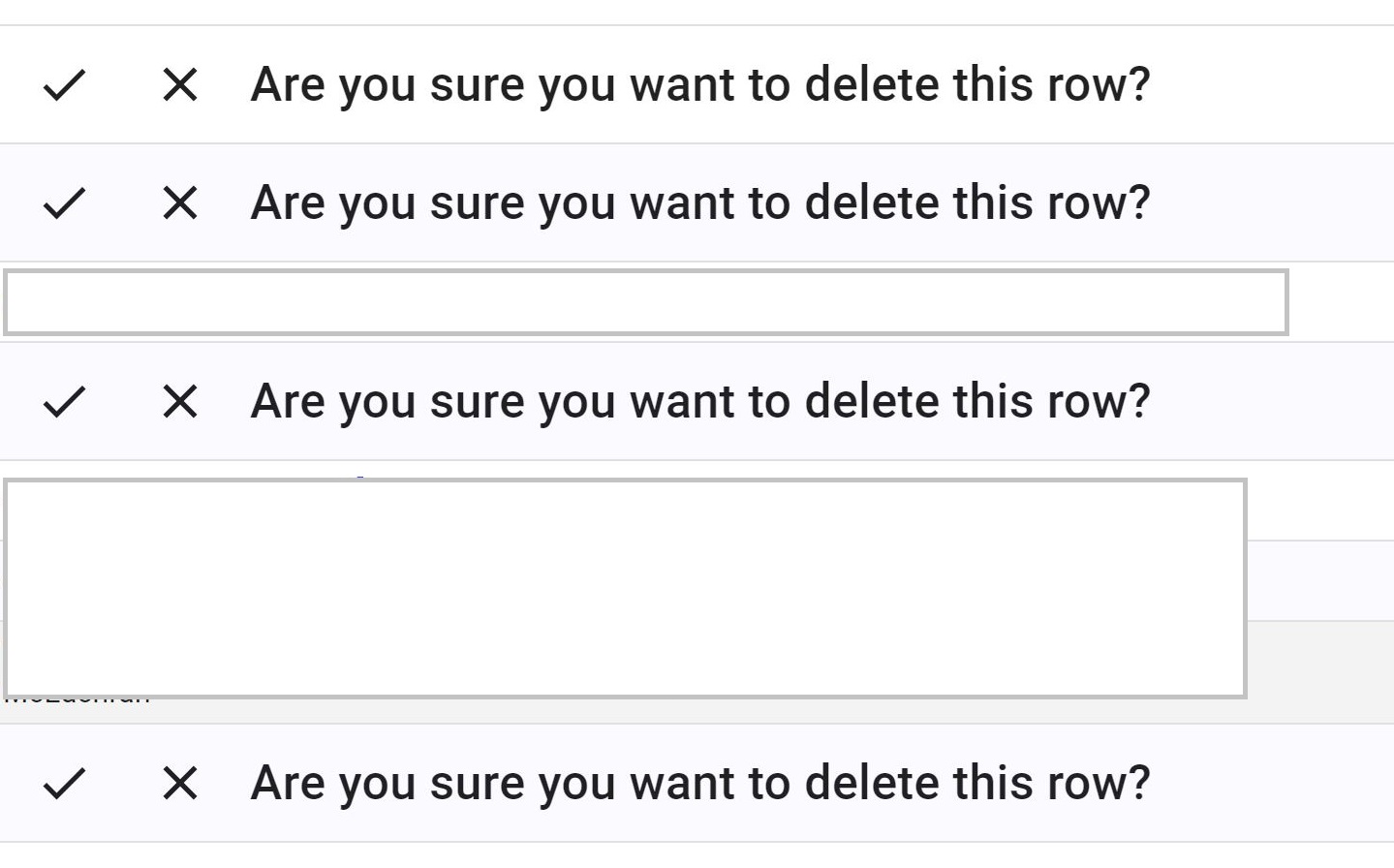Confirm deletion in the first confirmation row

click(65, 84)
